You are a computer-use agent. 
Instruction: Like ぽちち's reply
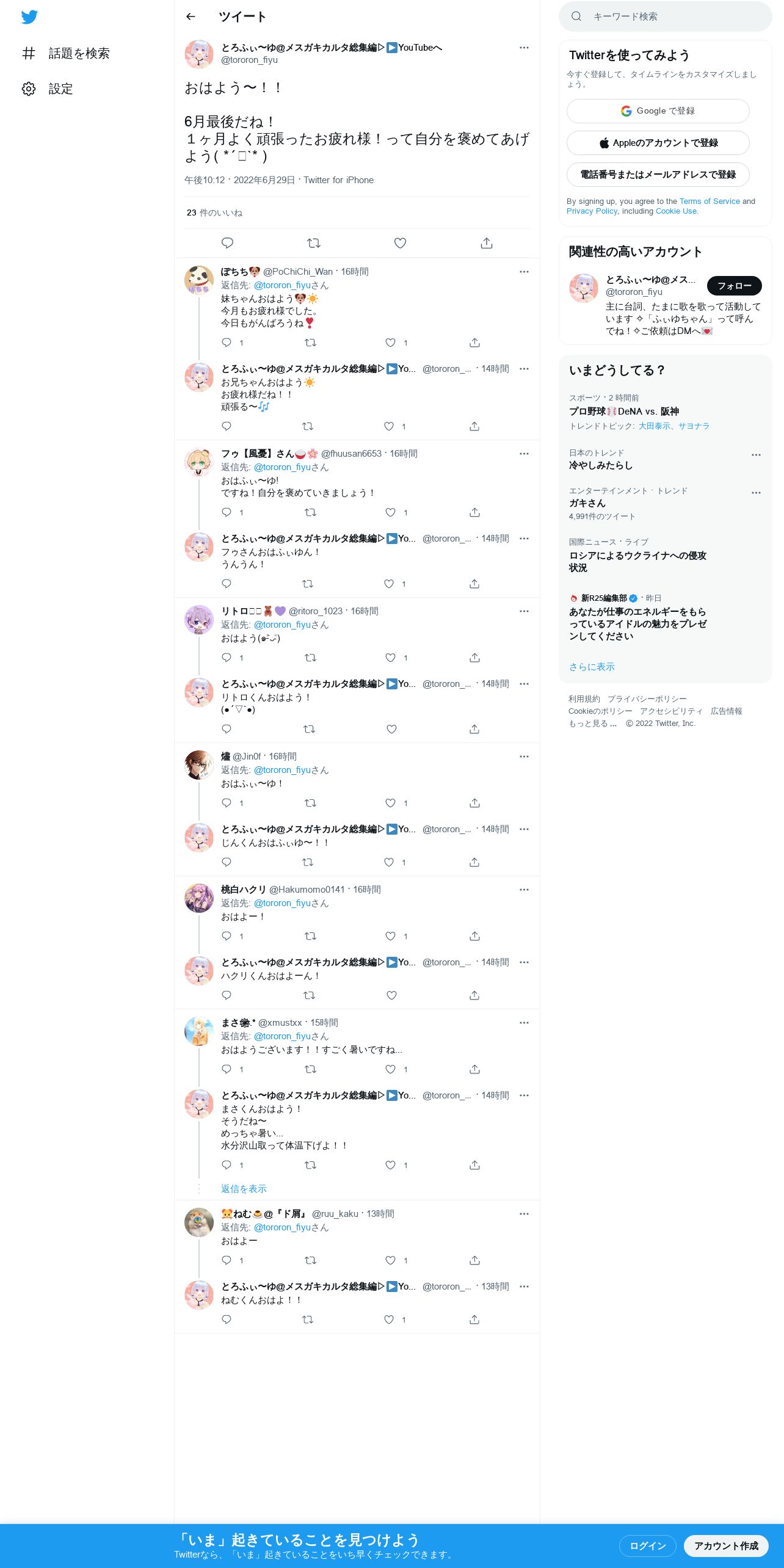pyautogui.click(x=391, y=343)
